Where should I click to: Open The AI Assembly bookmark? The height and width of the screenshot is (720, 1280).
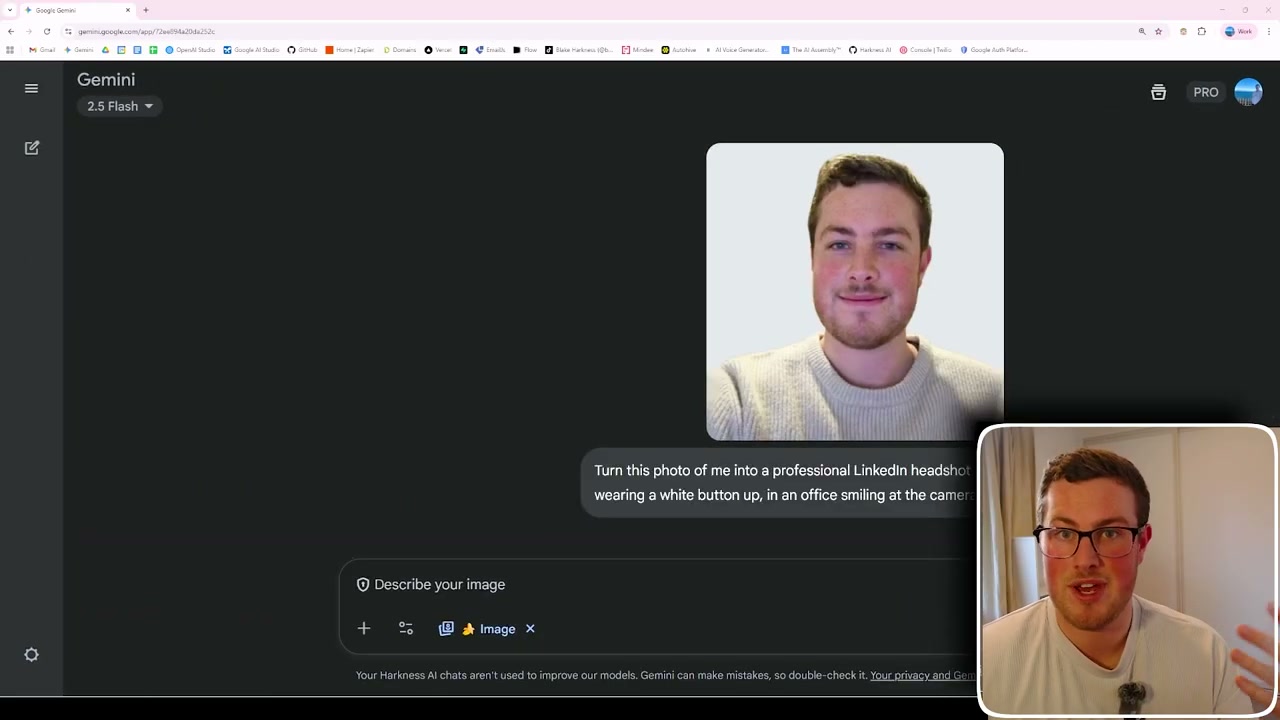point(811,50)
